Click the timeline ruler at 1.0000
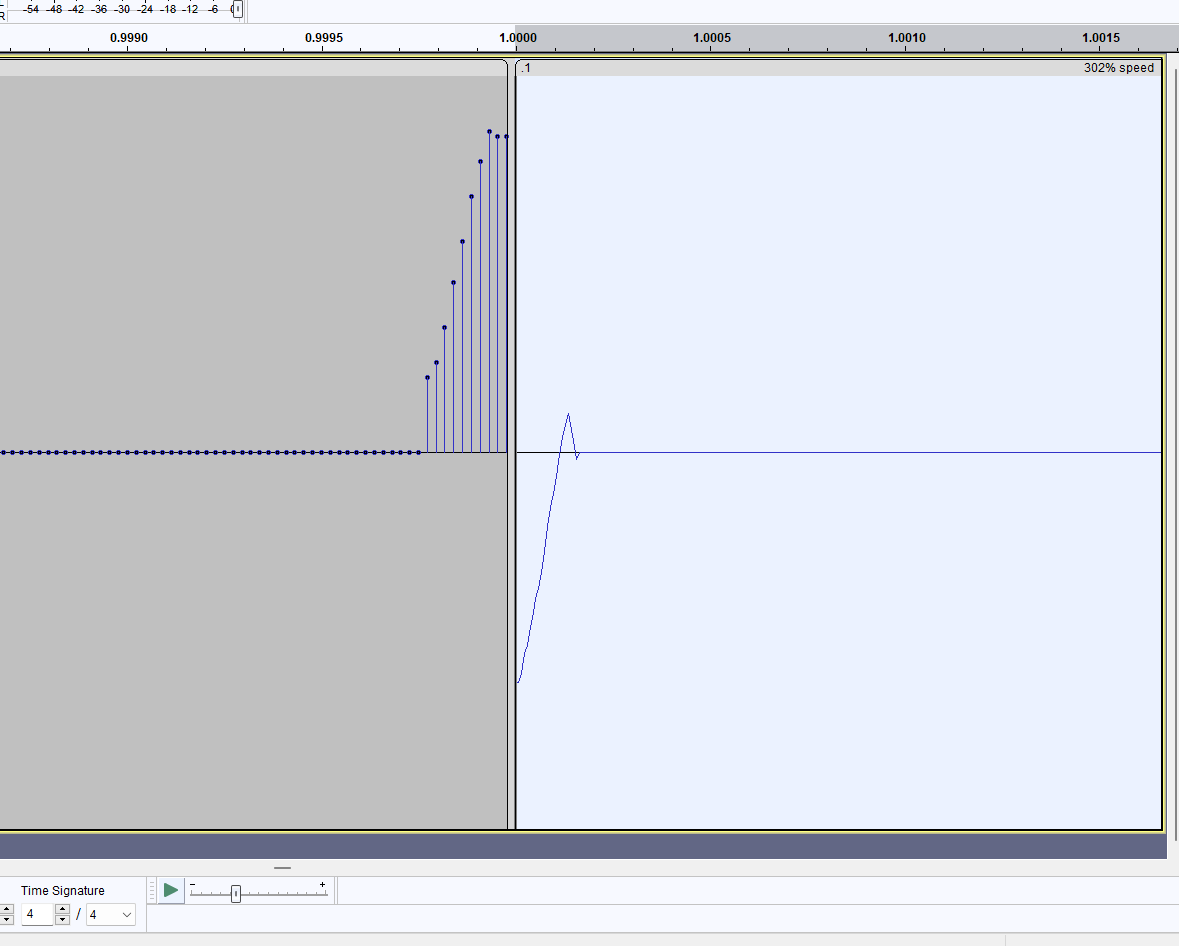Image resolution: width=1179 pixels, height=946 pixels. (516, 40)
